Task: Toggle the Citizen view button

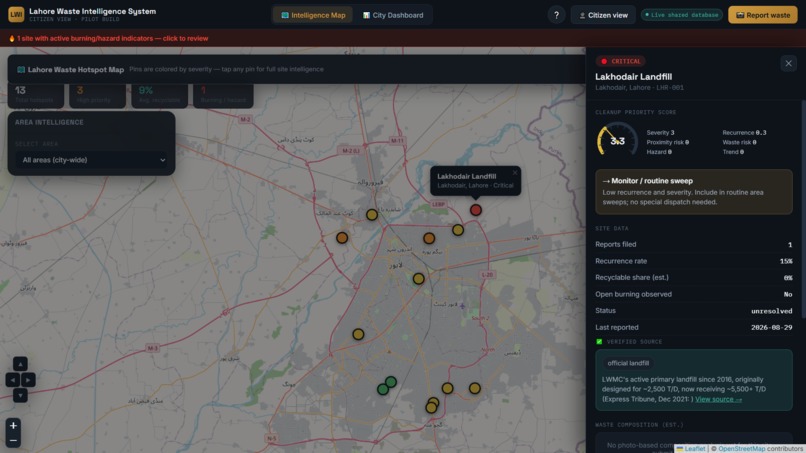Action: [603, 15]
